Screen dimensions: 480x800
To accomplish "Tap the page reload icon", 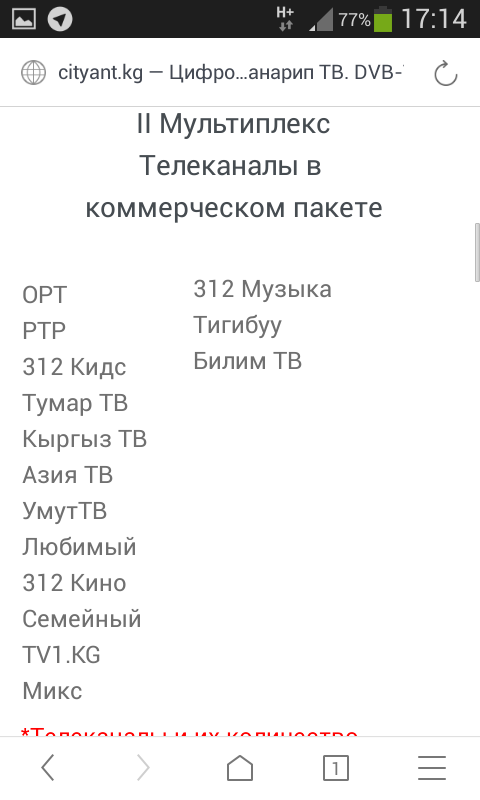I will 445,73.
